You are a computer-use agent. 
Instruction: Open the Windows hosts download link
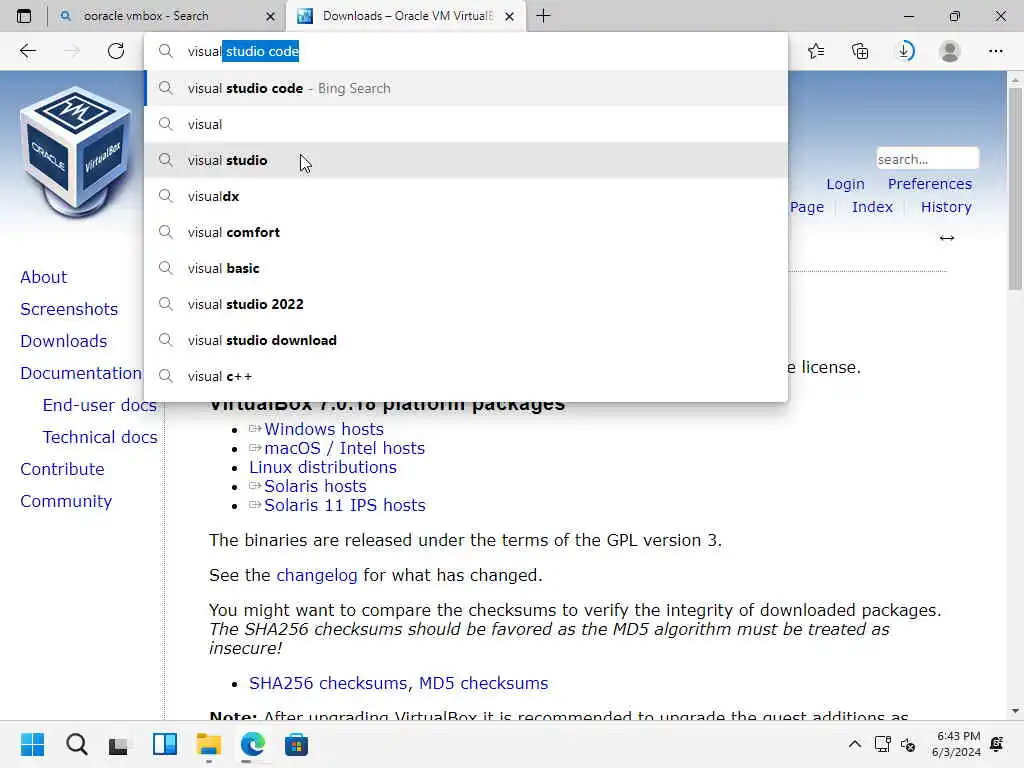tap(323, 429)
